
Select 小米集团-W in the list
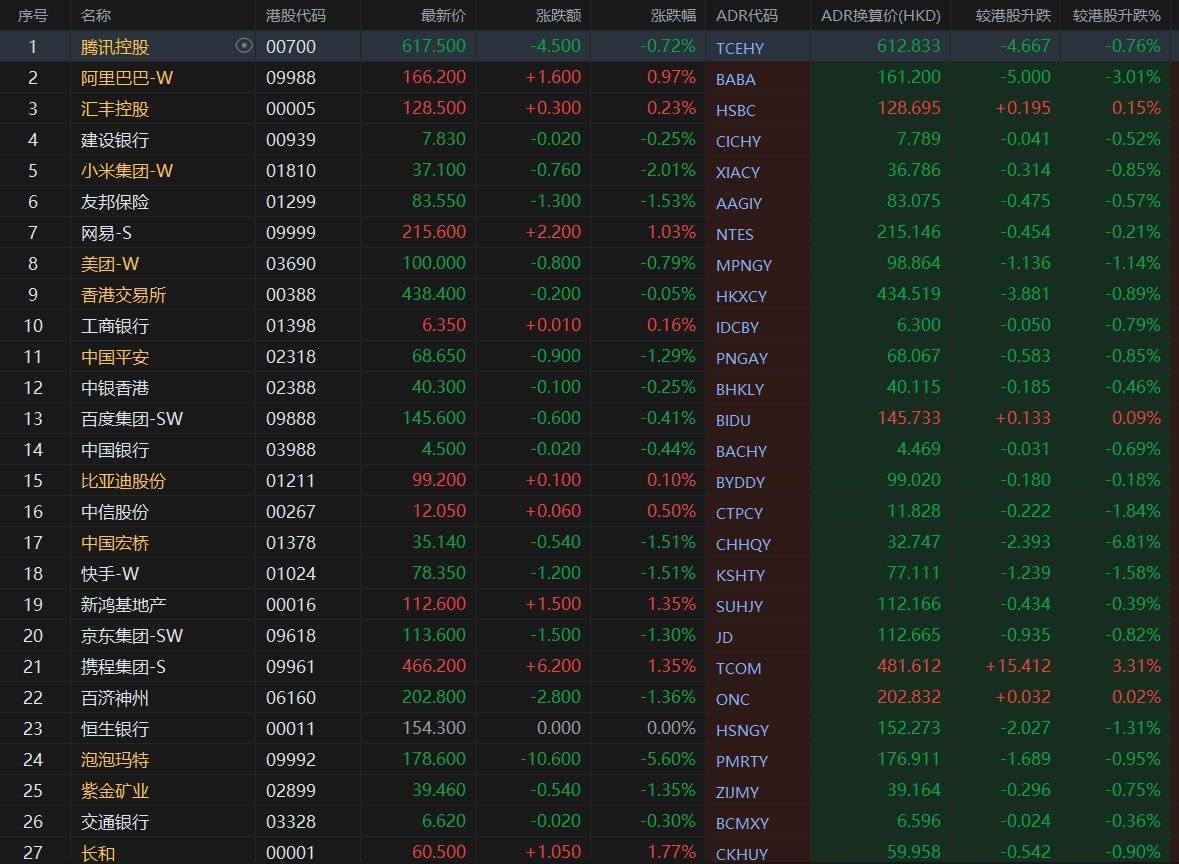pyautogui.click(x=127, y=171)
